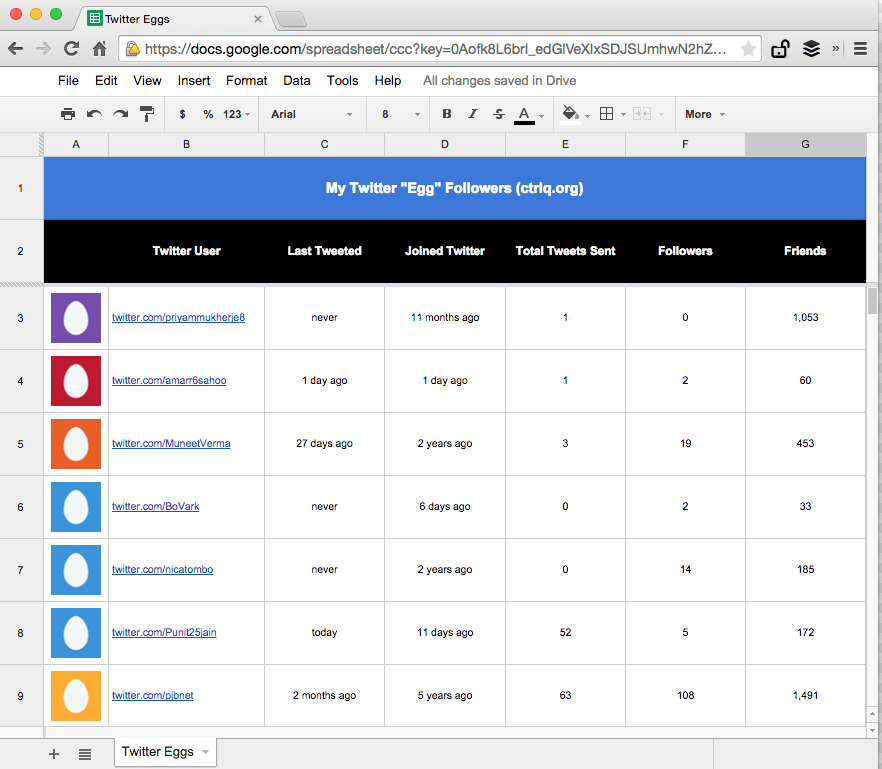Click the Undo arrow icon
Screen dimensions: 882x769
(94, 114)
